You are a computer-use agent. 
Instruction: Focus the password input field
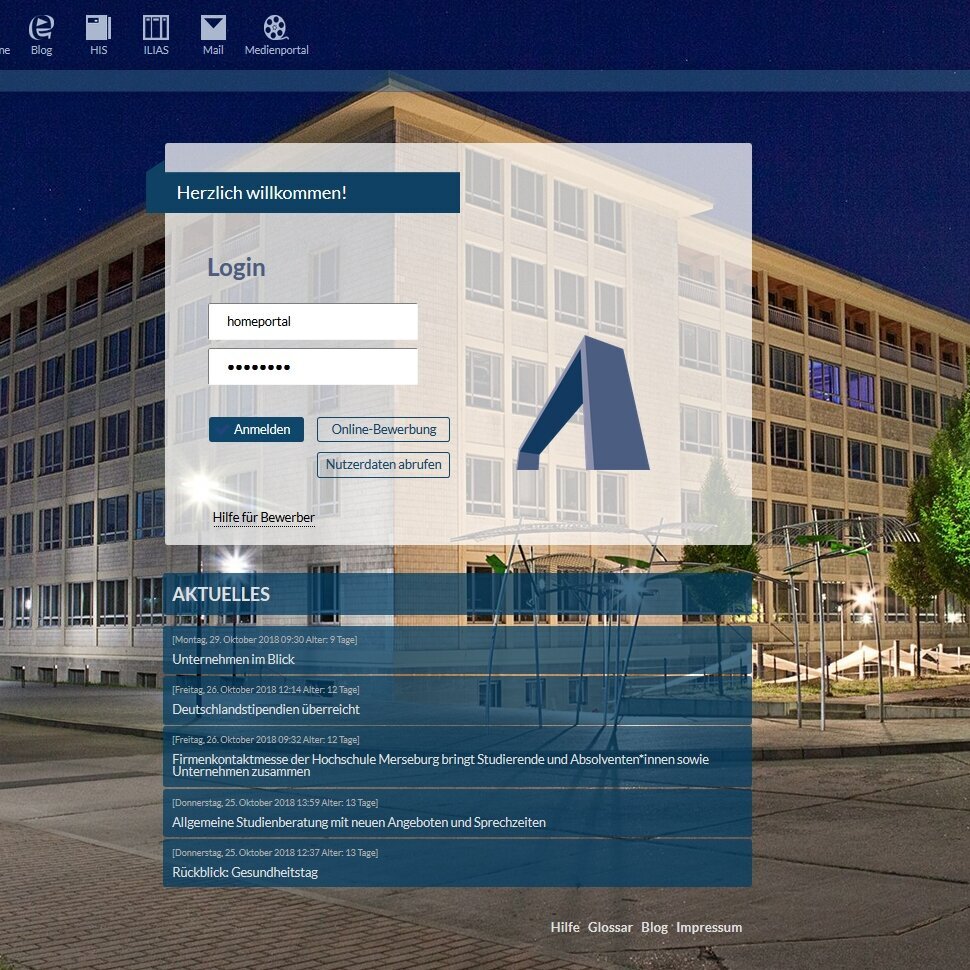pyautogui.click(x=313, y=367)
